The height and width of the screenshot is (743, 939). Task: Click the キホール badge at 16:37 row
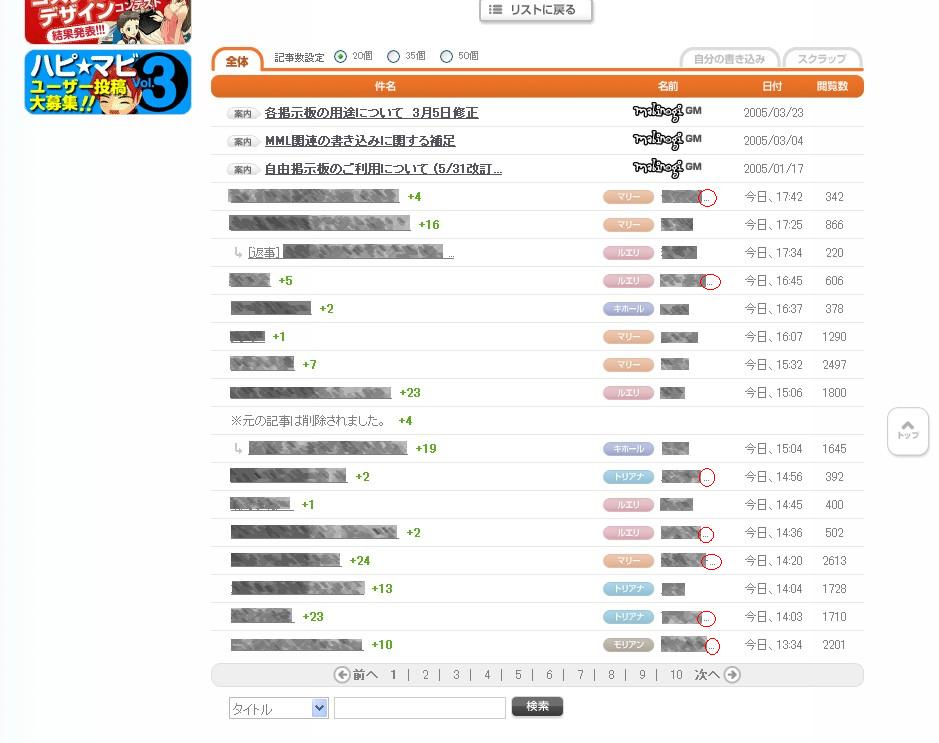628,309
